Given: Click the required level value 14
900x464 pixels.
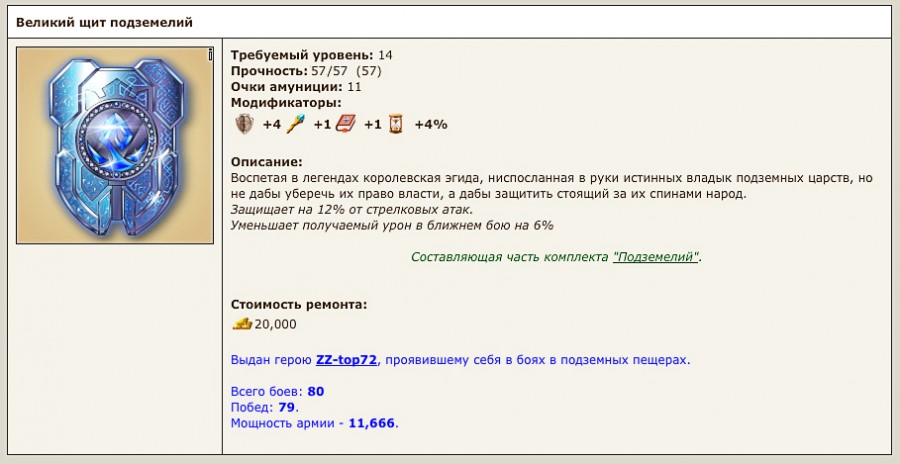Looking at the screenshot, I should tap(385, 56).
